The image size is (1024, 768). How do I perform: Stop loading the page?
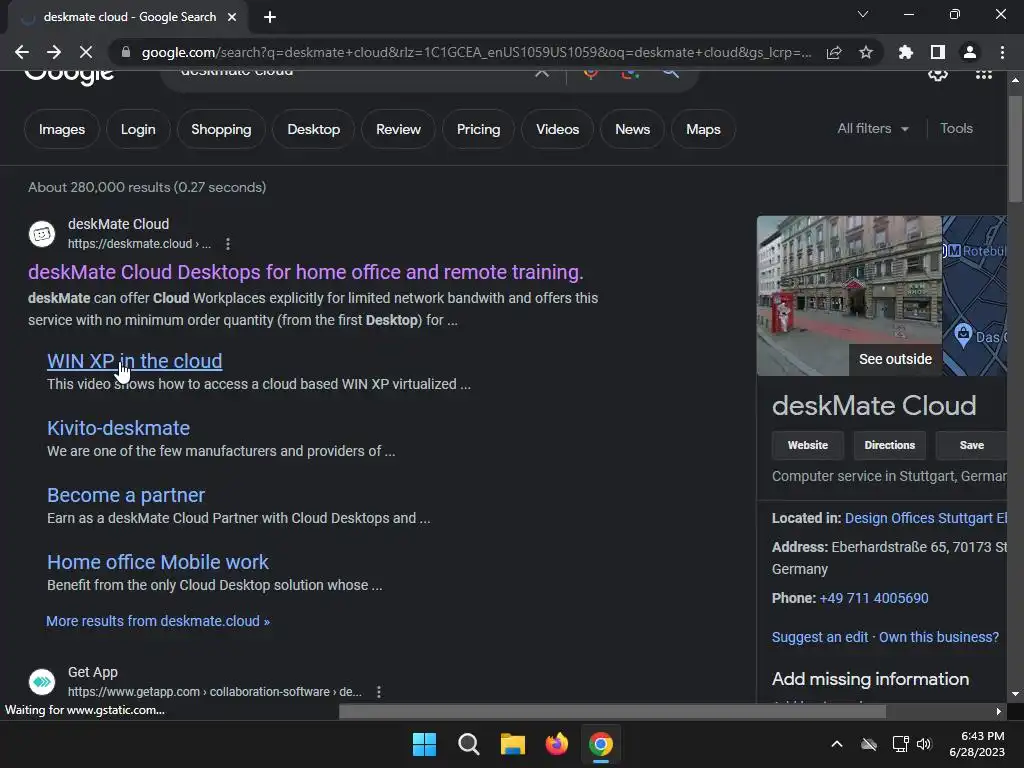(86, 52)
